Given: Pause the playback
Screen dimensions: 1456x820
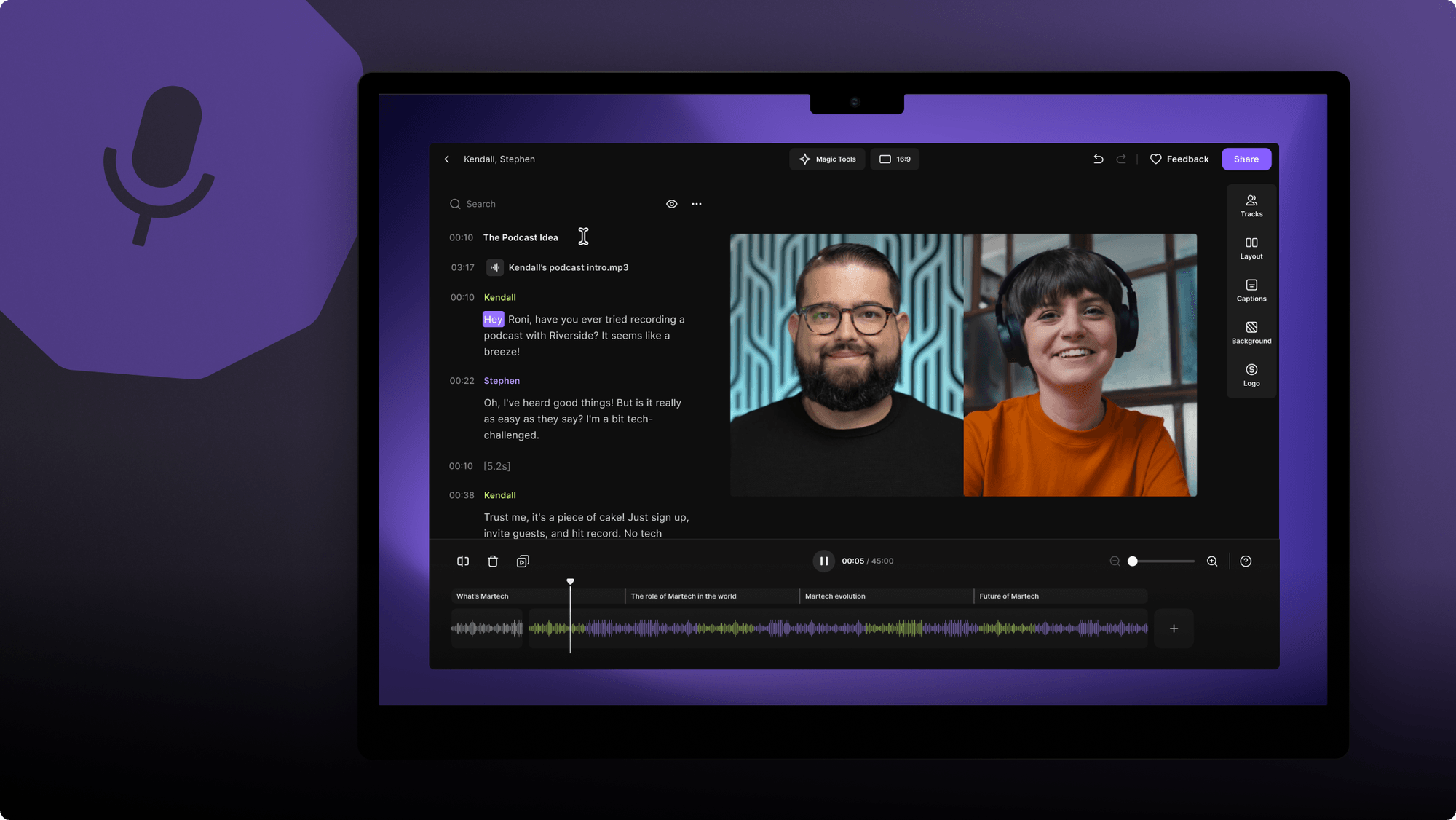Looking at the screenshot, I should [x=823, y=561].
